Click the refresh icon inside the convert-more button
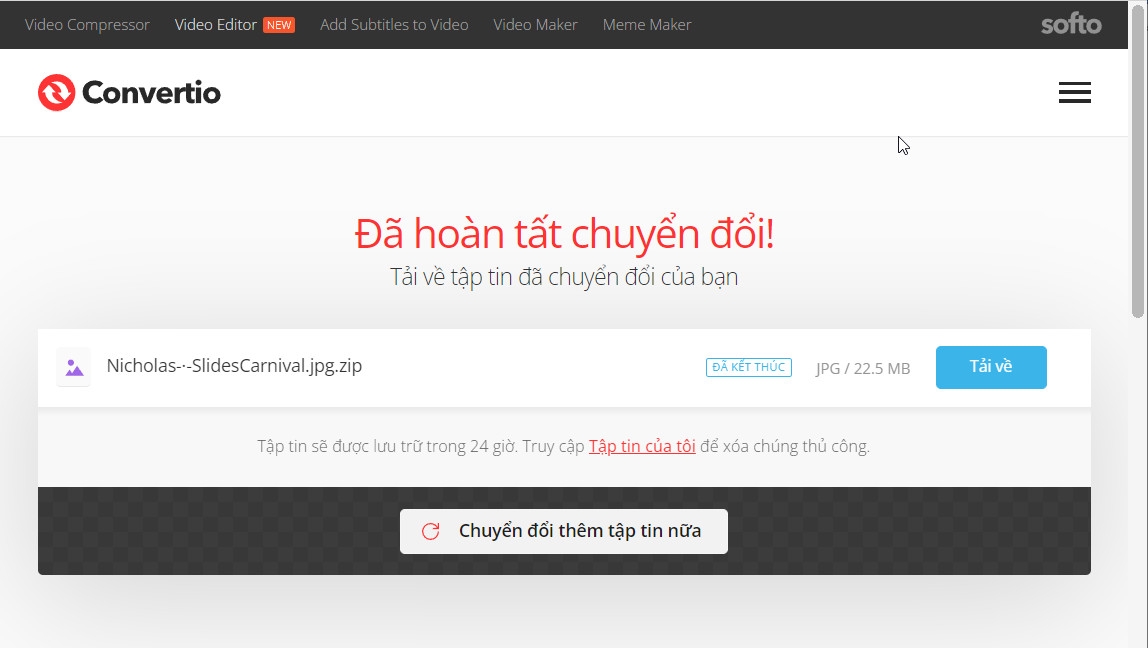This screenshot has height=648, width=1148. (430, 531)
